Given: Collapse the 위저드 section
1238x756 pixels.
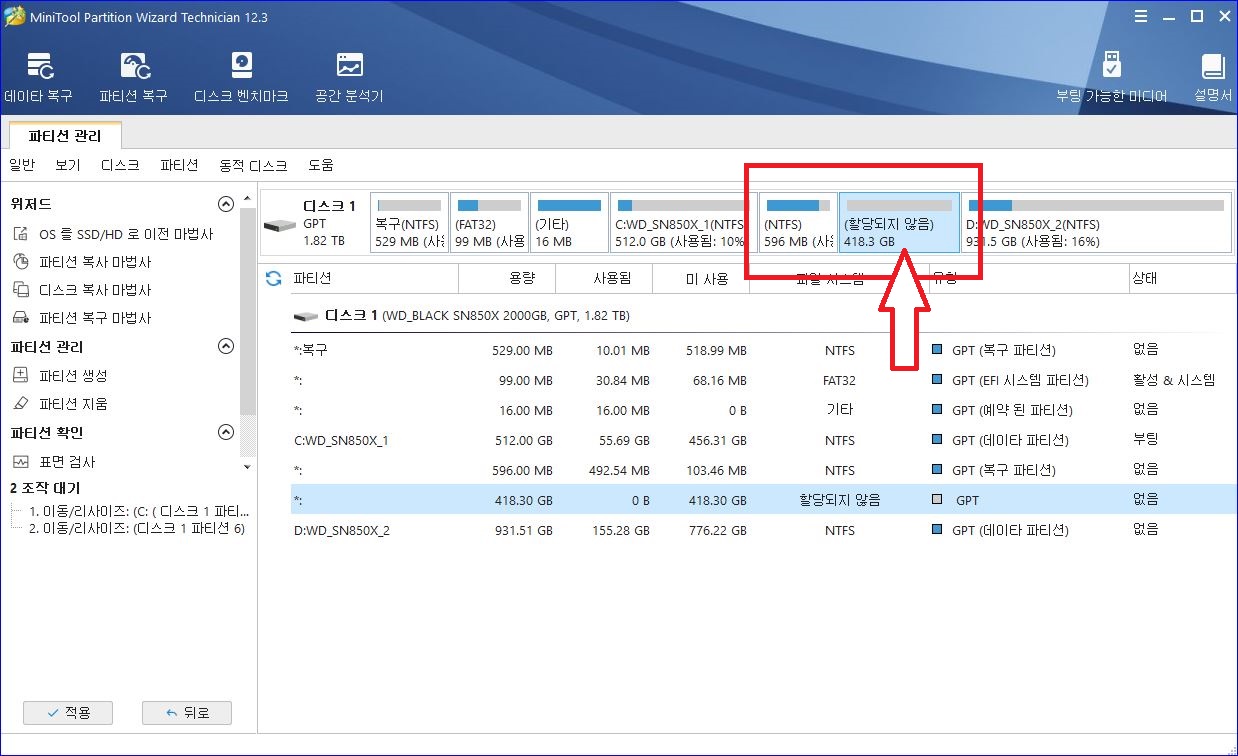Looking at the screenshot, I should [225, 204].
